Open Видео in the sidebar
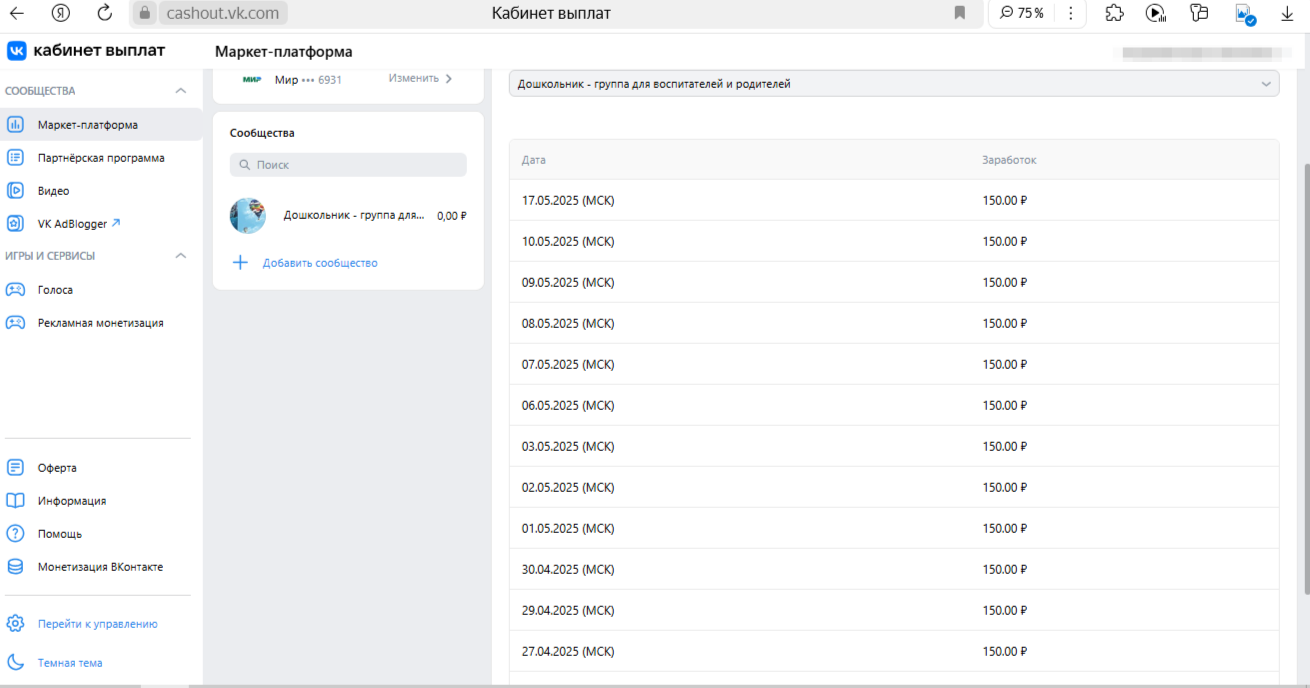 (x=101, y=191)
